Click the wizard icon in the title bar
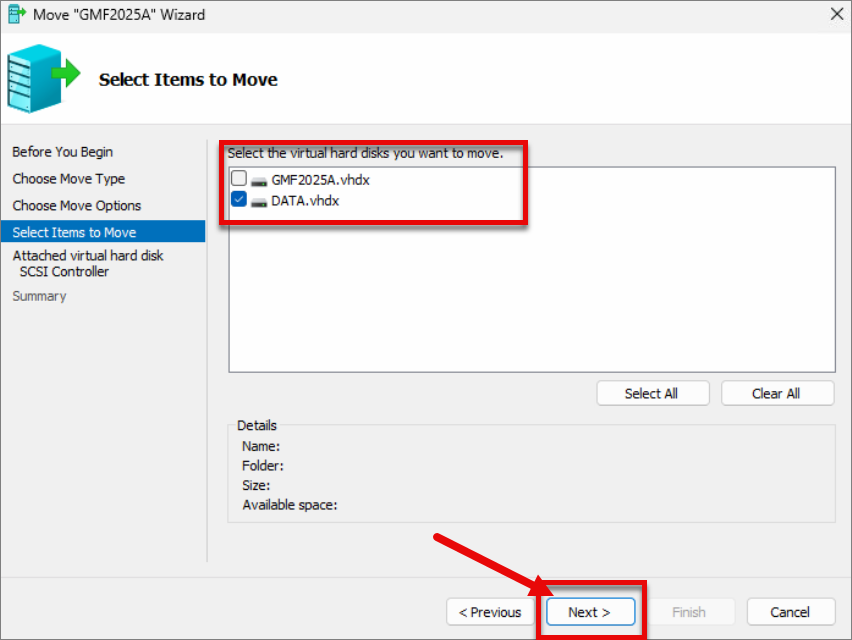 [17, 14]
